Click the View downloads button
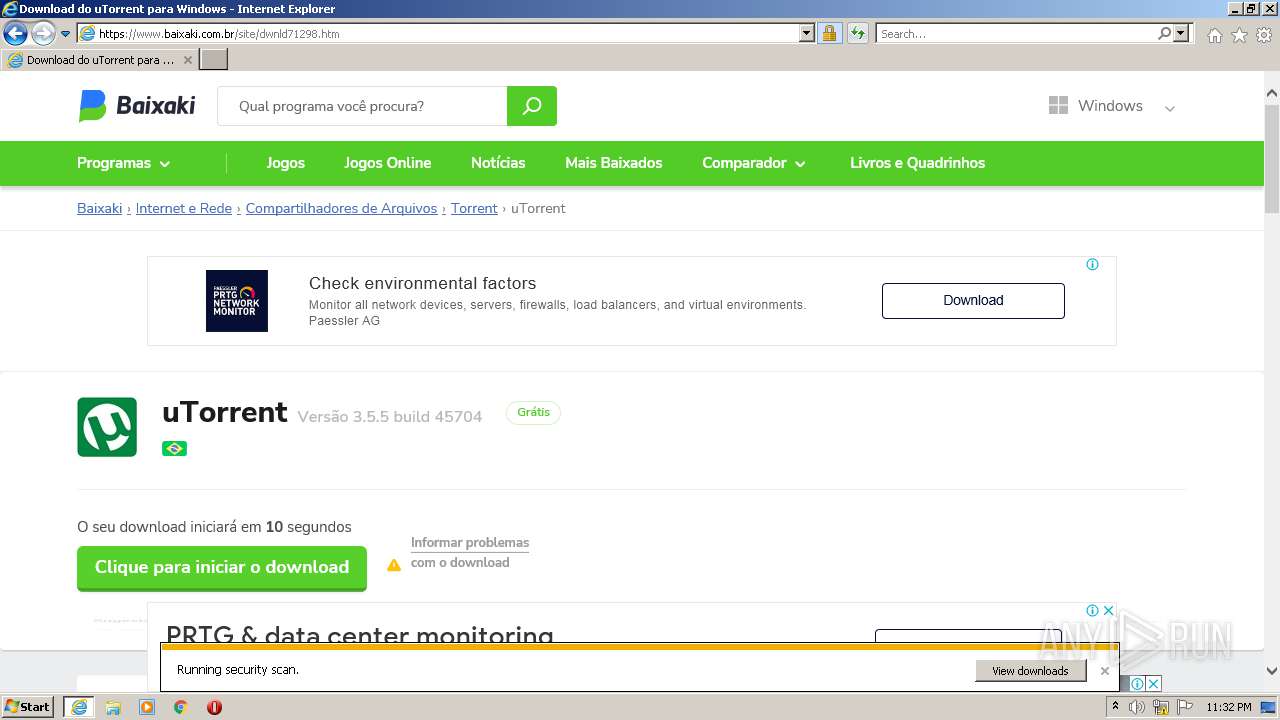 (1030, 671)
